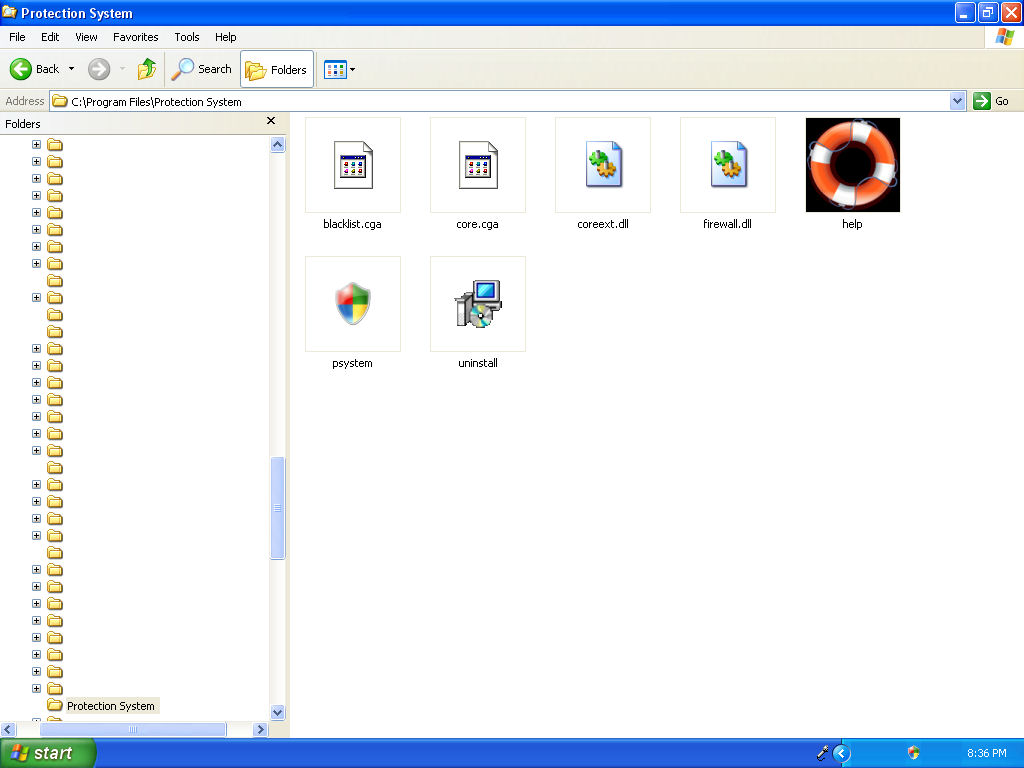
Task: Click the coreext.dll file icon
Action: [602, 165]
